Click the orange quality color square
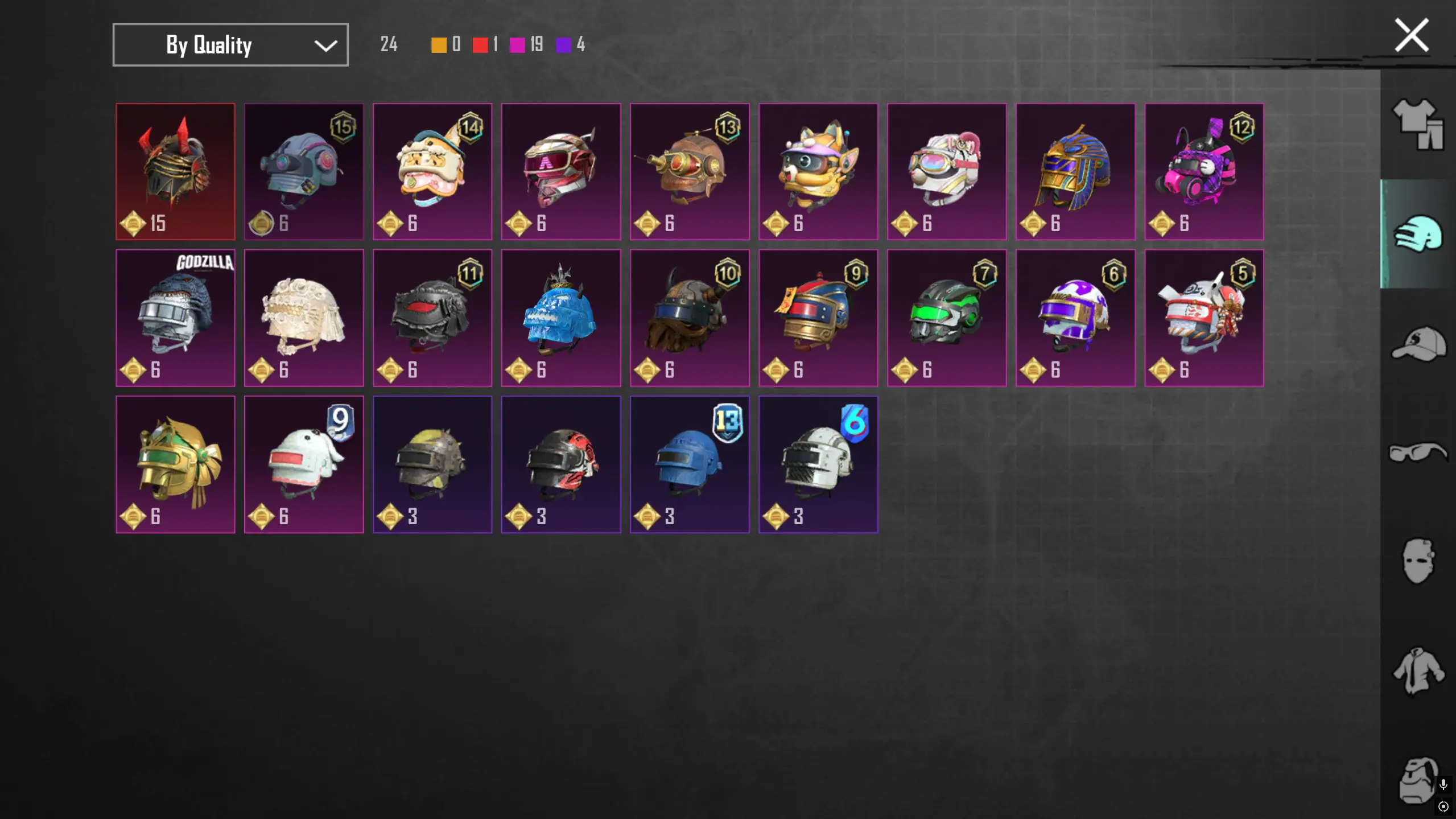1456x819 pixels. (439, 45)
